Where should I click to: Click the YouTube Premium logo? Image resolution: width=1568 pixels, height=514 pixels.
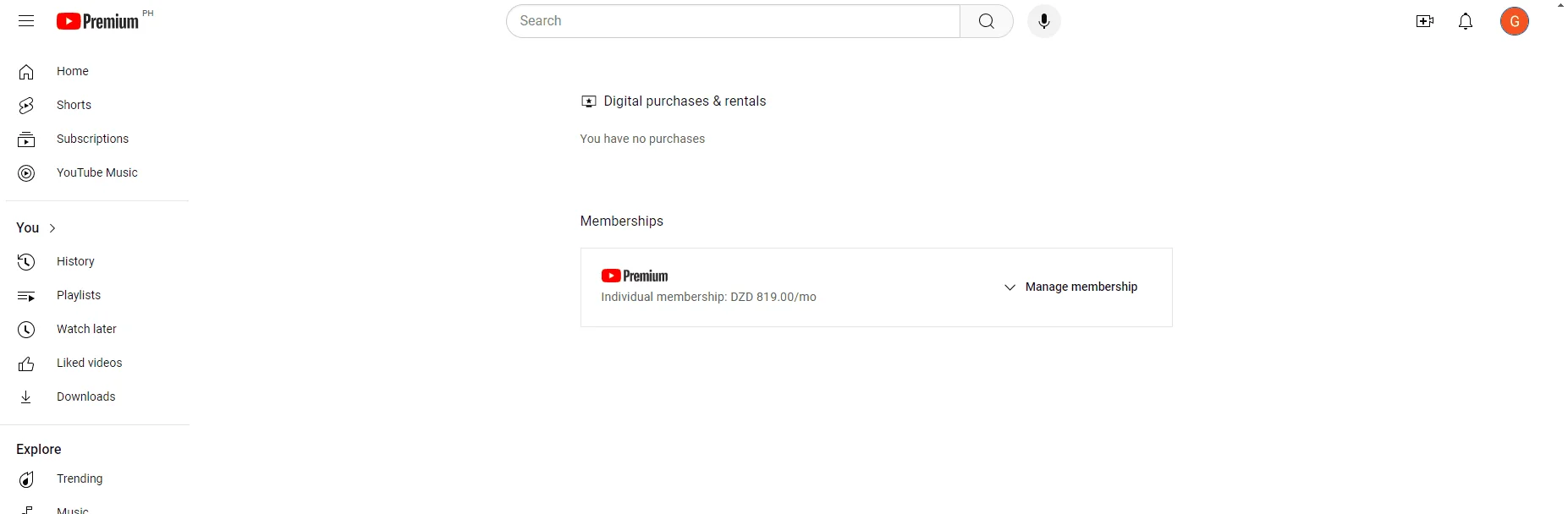97,21
